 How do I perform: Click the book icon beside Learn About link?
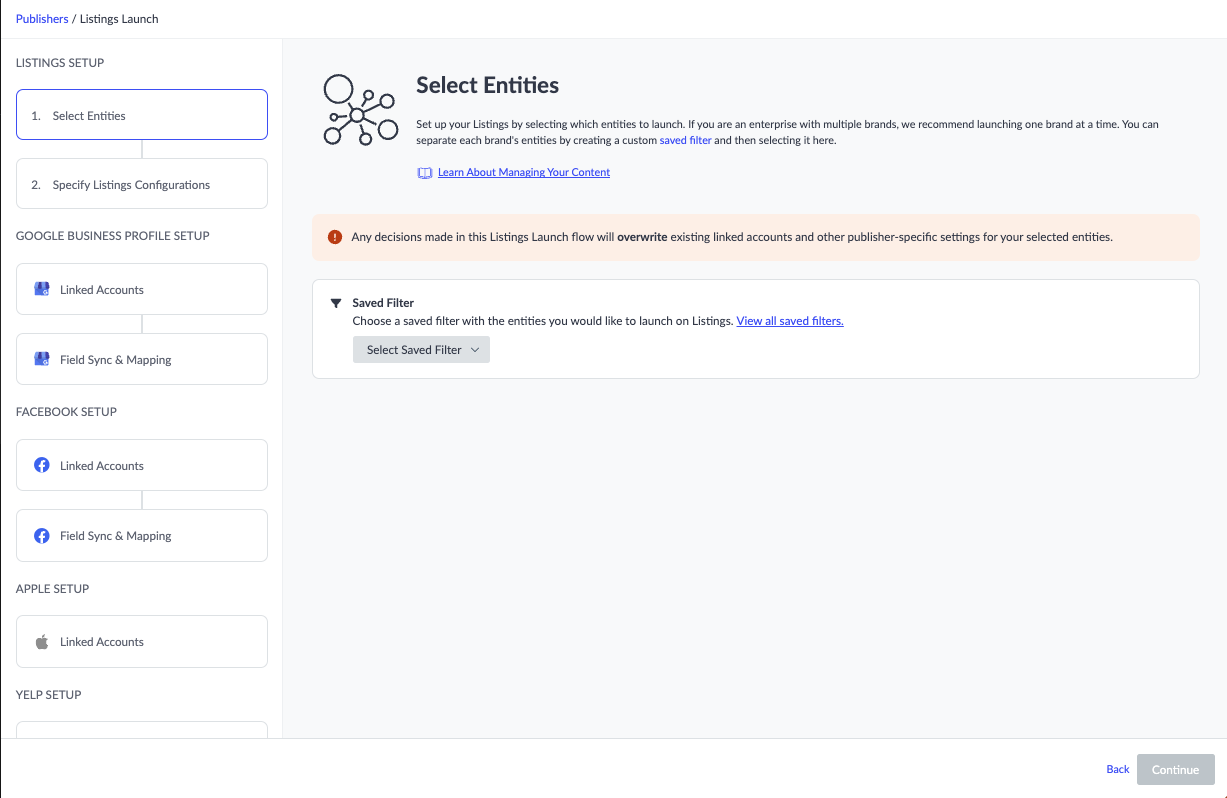tap(424, 172)
